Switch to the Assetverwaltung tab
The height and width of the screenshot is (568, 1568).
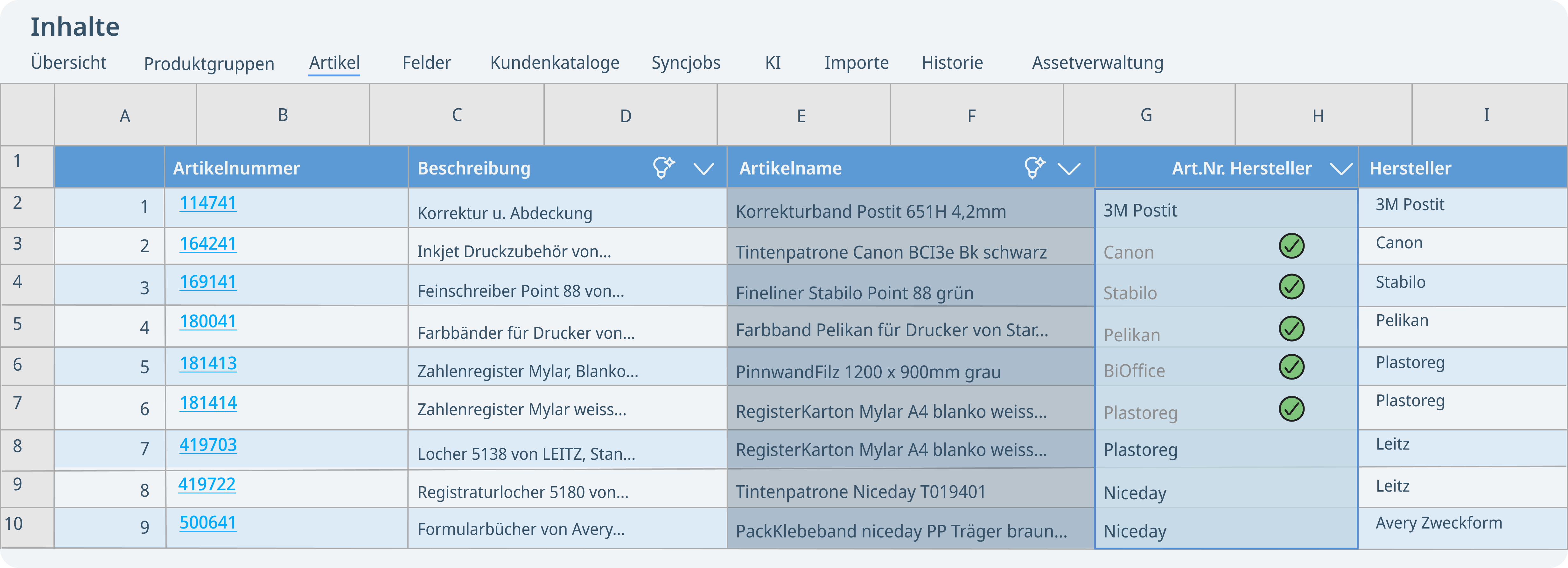click(x=1097, y=63)
